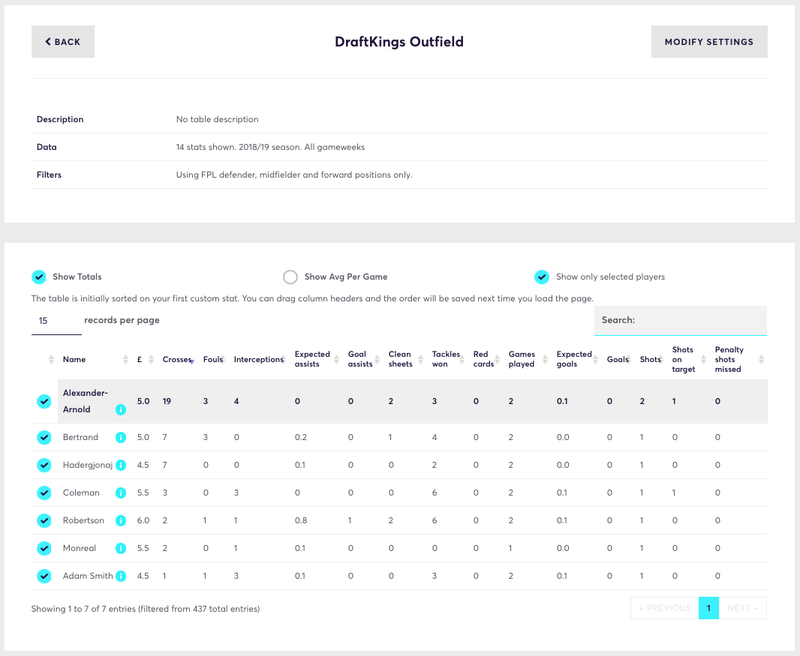Deselect the Coleman row checkbox
The width and height of the screenshot is (800, 656).
44,493
